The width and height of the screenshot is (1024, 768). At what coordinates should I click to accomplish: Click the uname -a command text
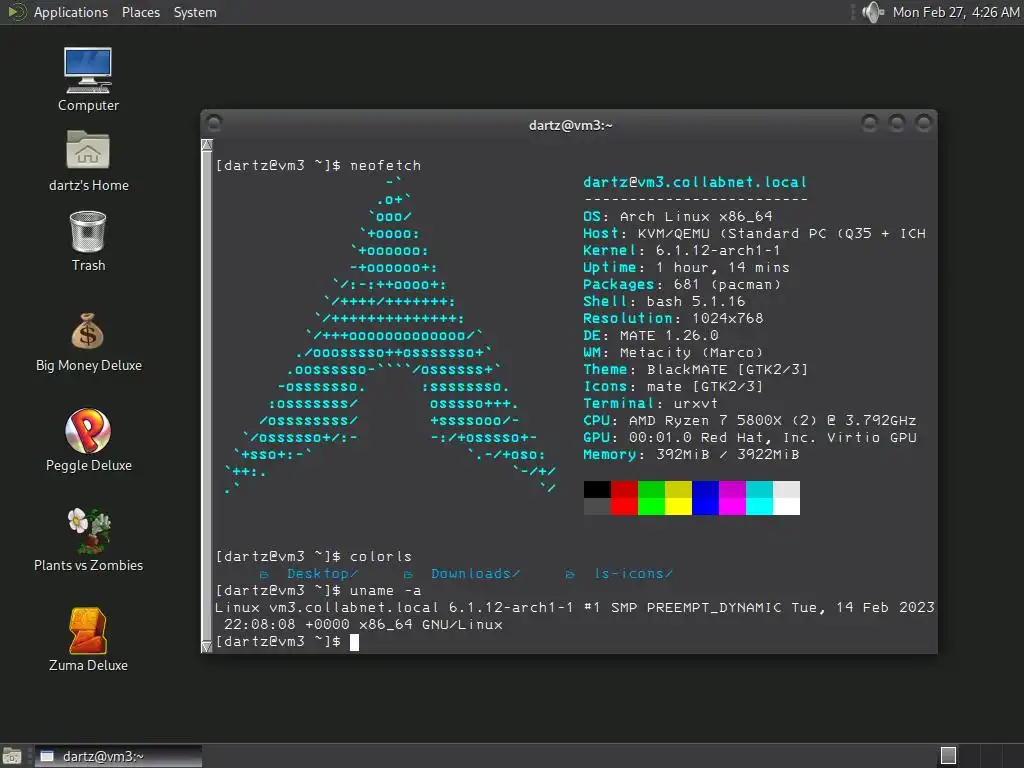(x=385, y=590)
